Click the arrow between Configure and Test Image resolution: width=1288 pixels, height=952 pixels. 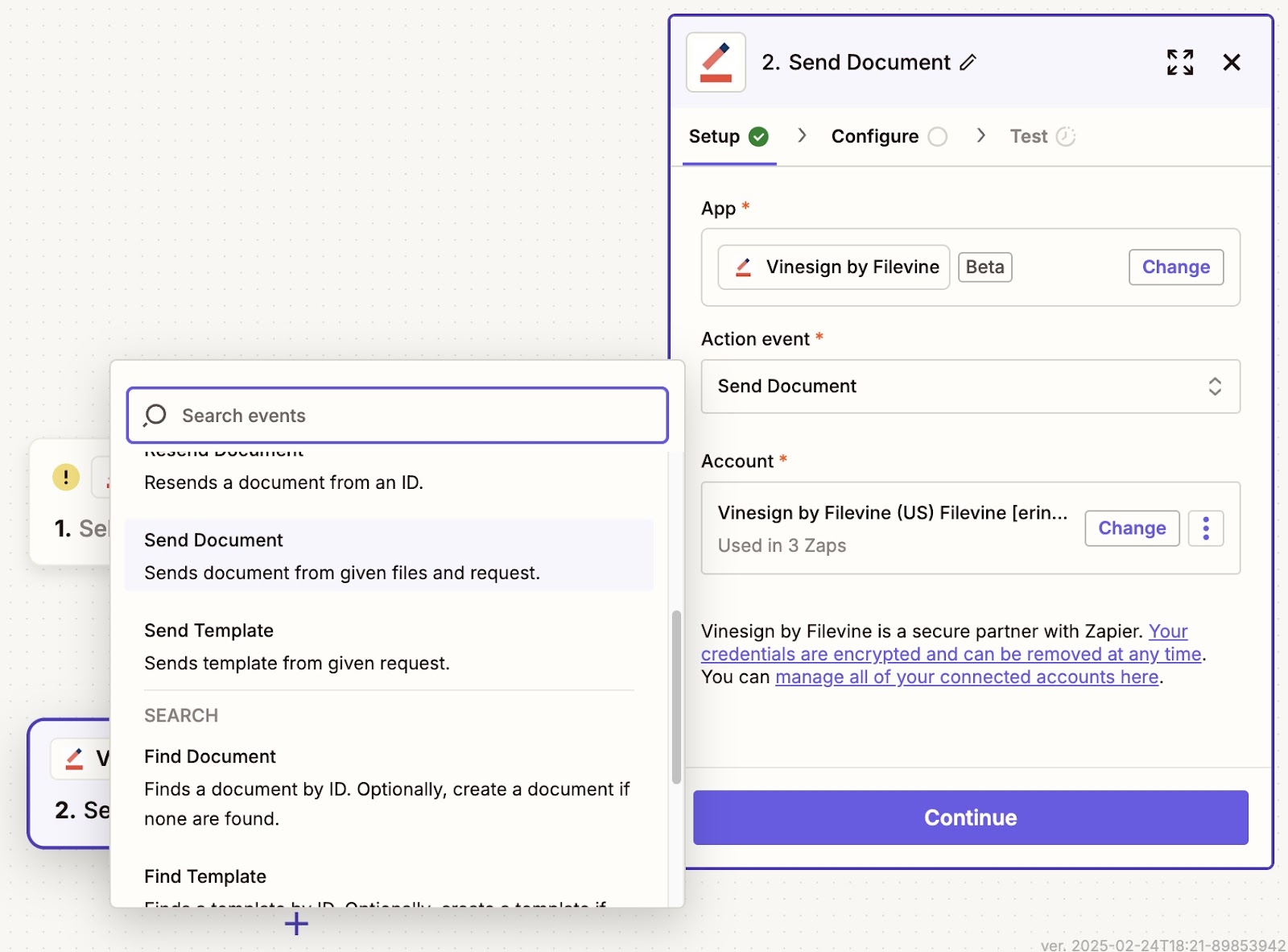[980, 135]
